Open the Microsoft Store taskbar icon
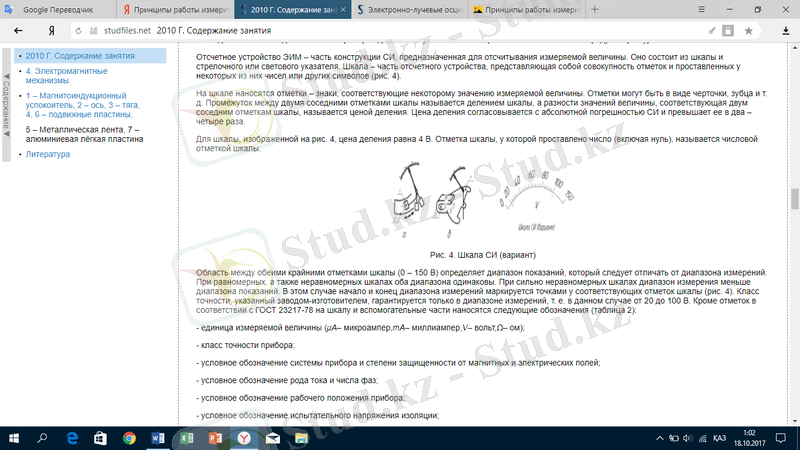 point(101,438)
